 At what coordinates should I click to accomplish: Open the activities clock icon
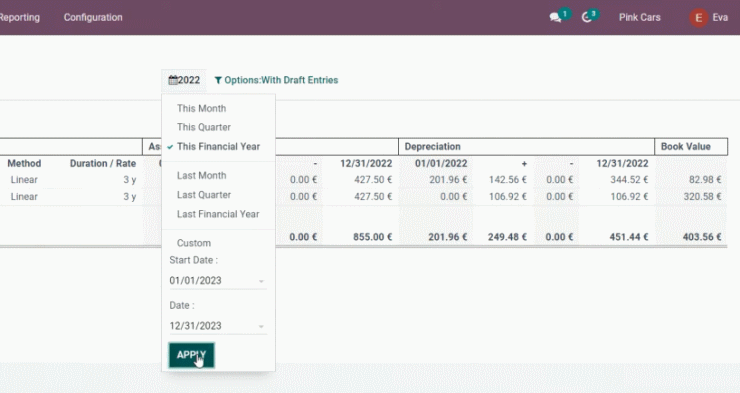pos(587,18)
